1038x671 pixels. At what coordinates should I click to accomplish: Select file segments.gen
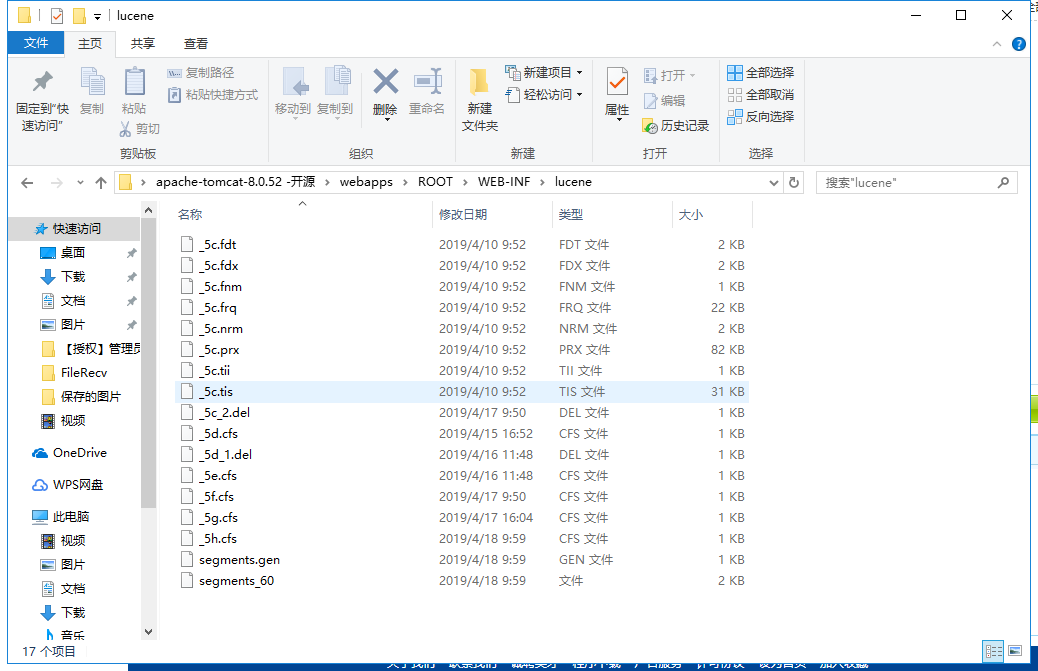[x=462, y=560]
